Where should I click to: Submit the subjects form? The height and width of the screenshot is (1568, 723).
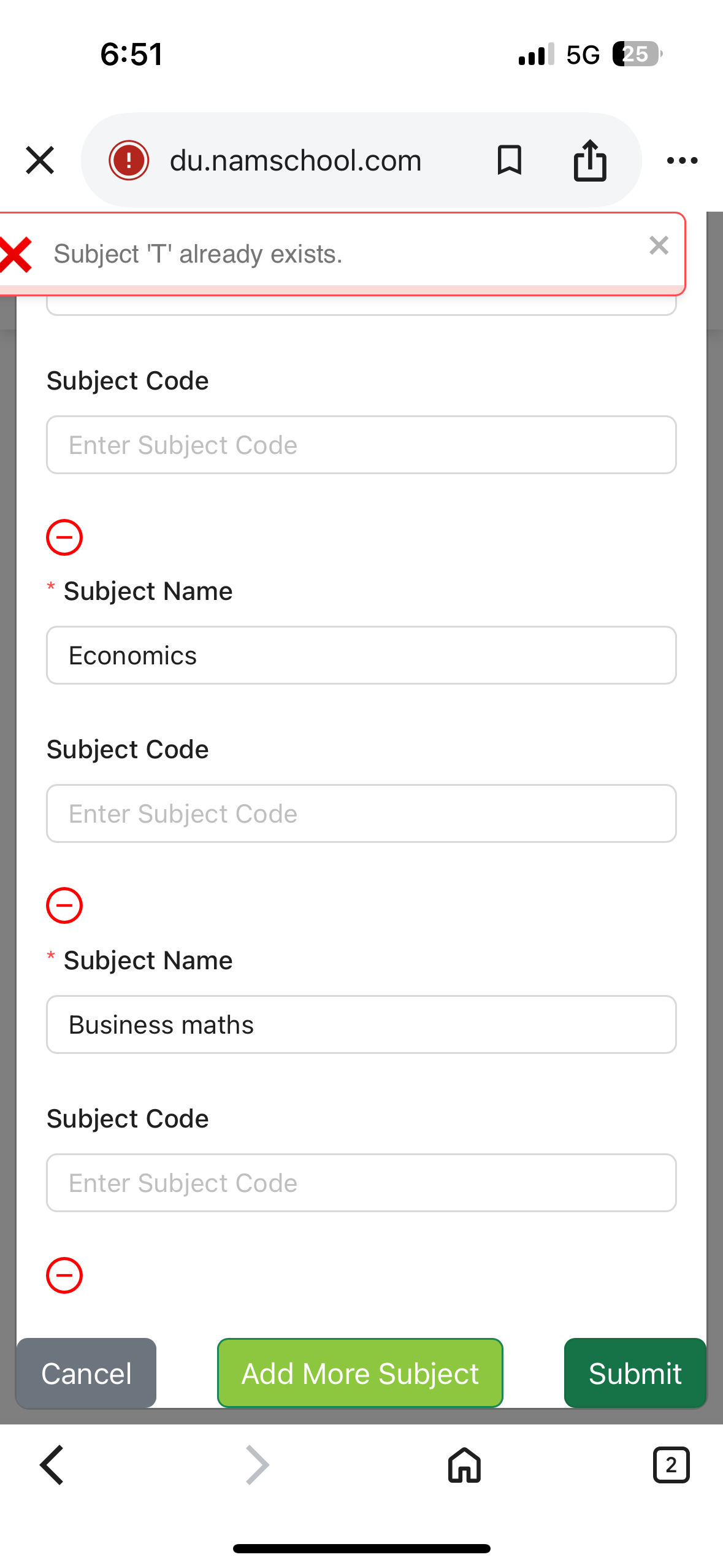tap(635, 1373)
